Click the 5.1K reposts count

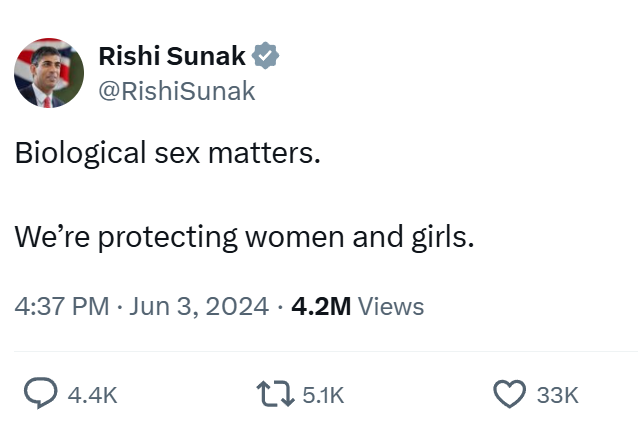323,395
